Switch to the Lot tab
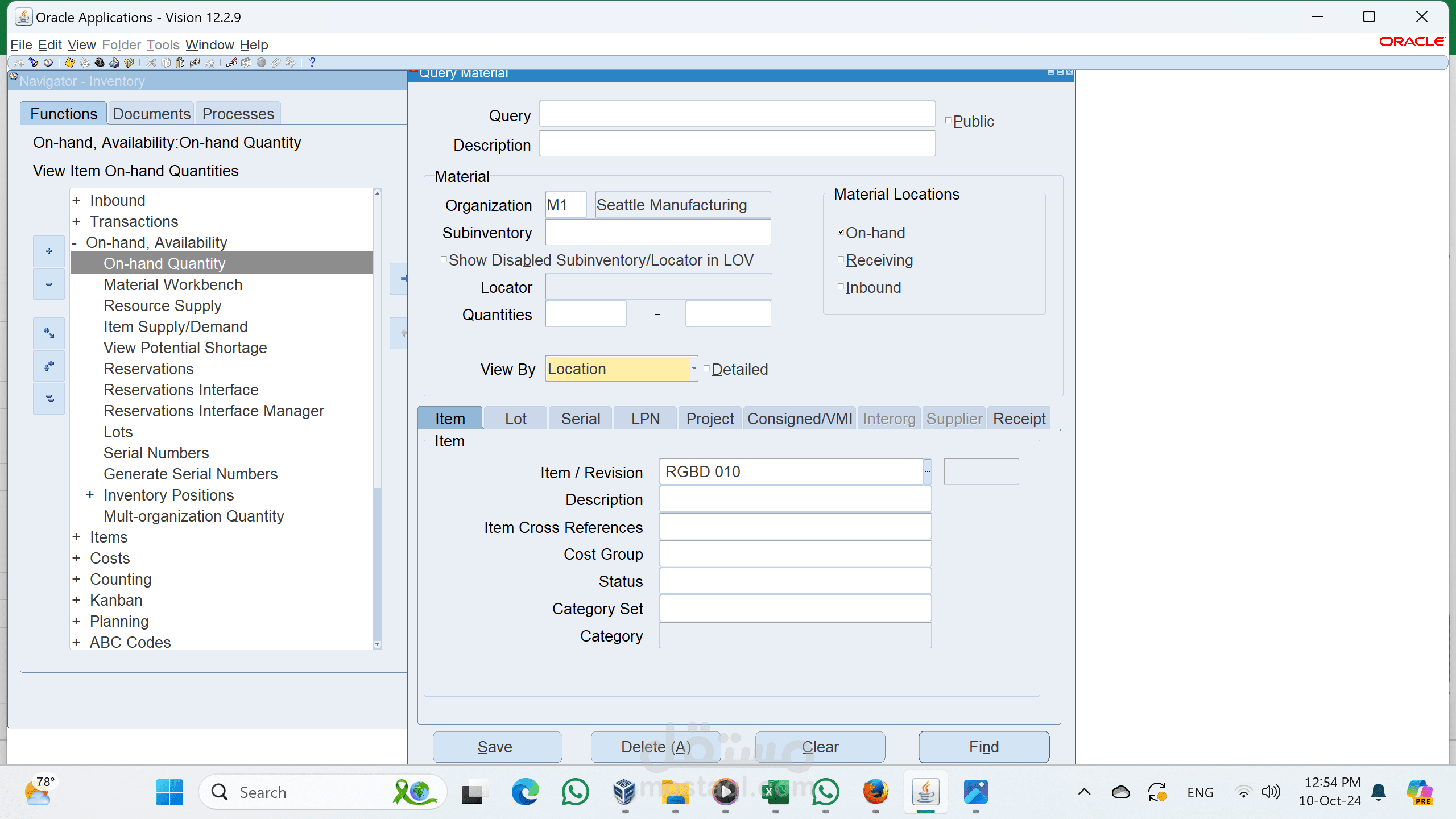This screenshot has height=819, width=1456. [x=515, y=419]
